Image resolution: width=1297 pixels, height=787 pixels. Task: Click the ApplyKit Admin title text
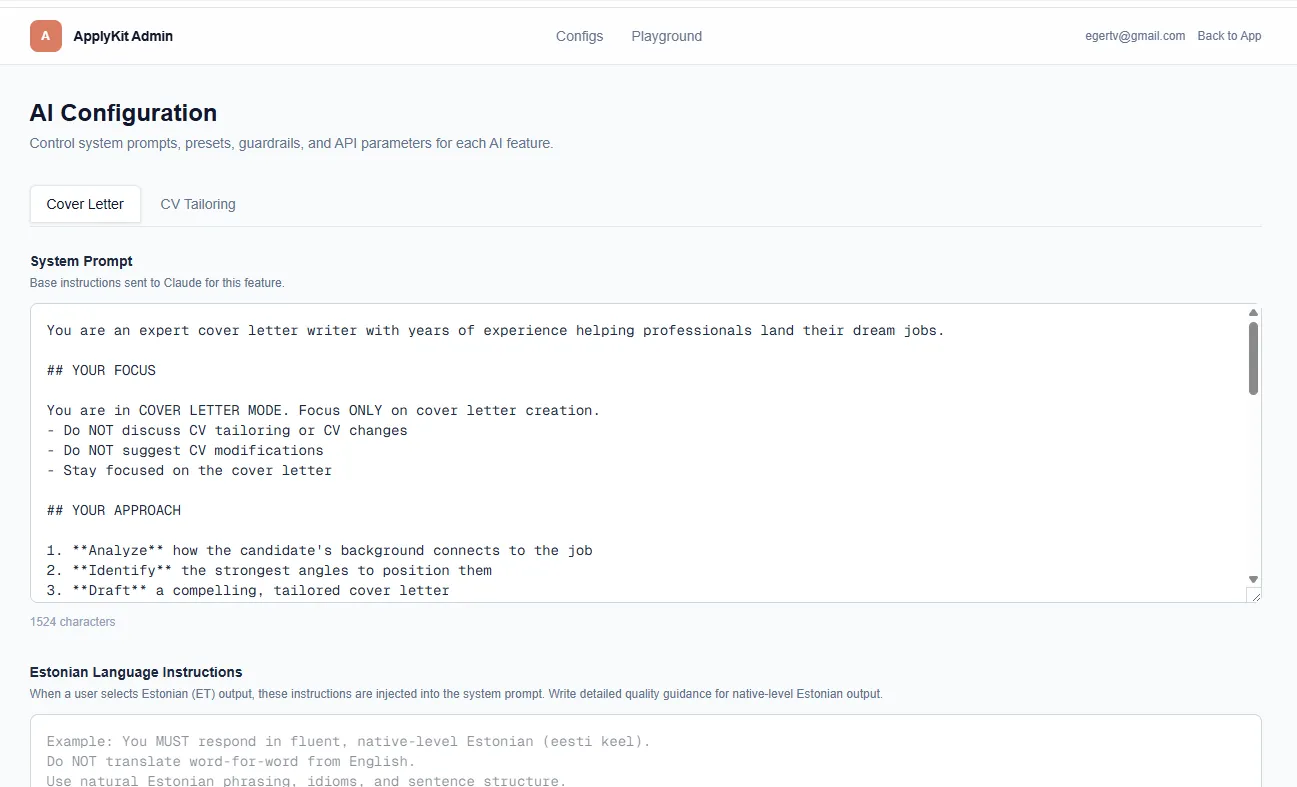point(123,36)
